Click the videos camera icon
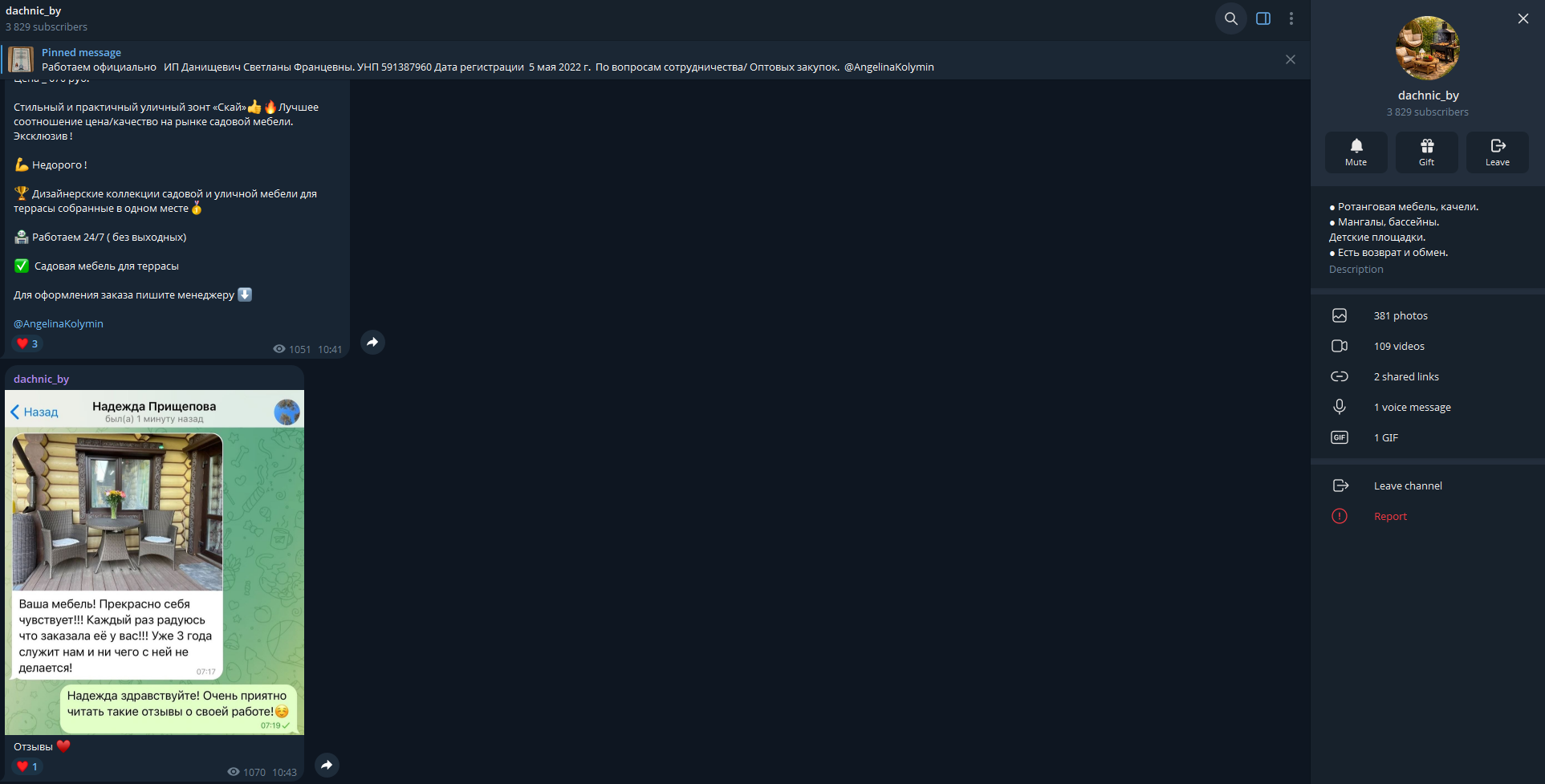 coord(1340,346)
